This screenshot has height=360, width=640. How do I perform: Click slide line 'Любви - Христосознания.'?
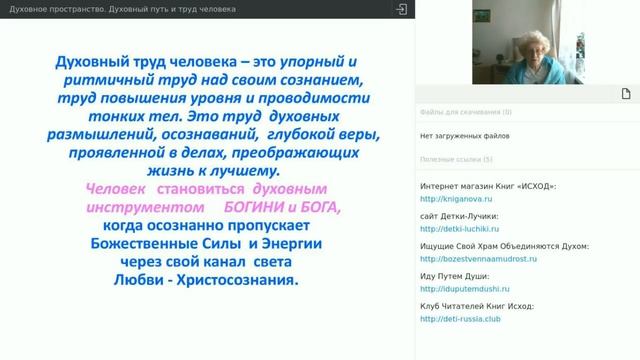tap(206, 280)
